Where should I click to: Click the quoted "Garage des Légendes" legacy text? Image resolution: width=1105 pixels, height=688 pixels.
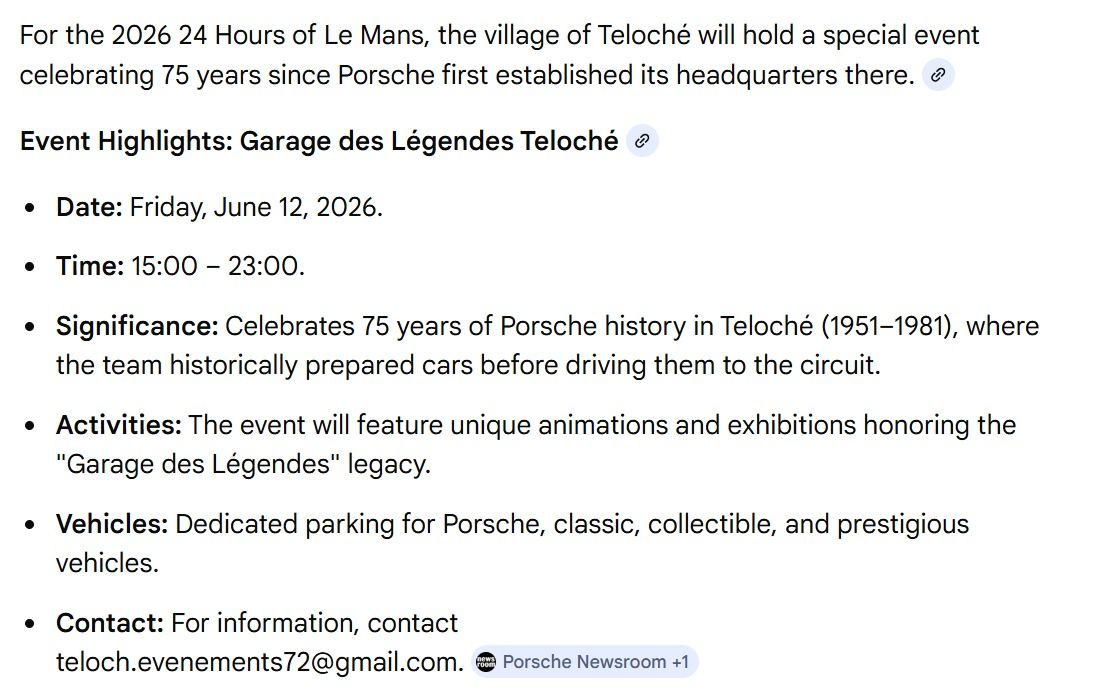click(x=242, y=465)
